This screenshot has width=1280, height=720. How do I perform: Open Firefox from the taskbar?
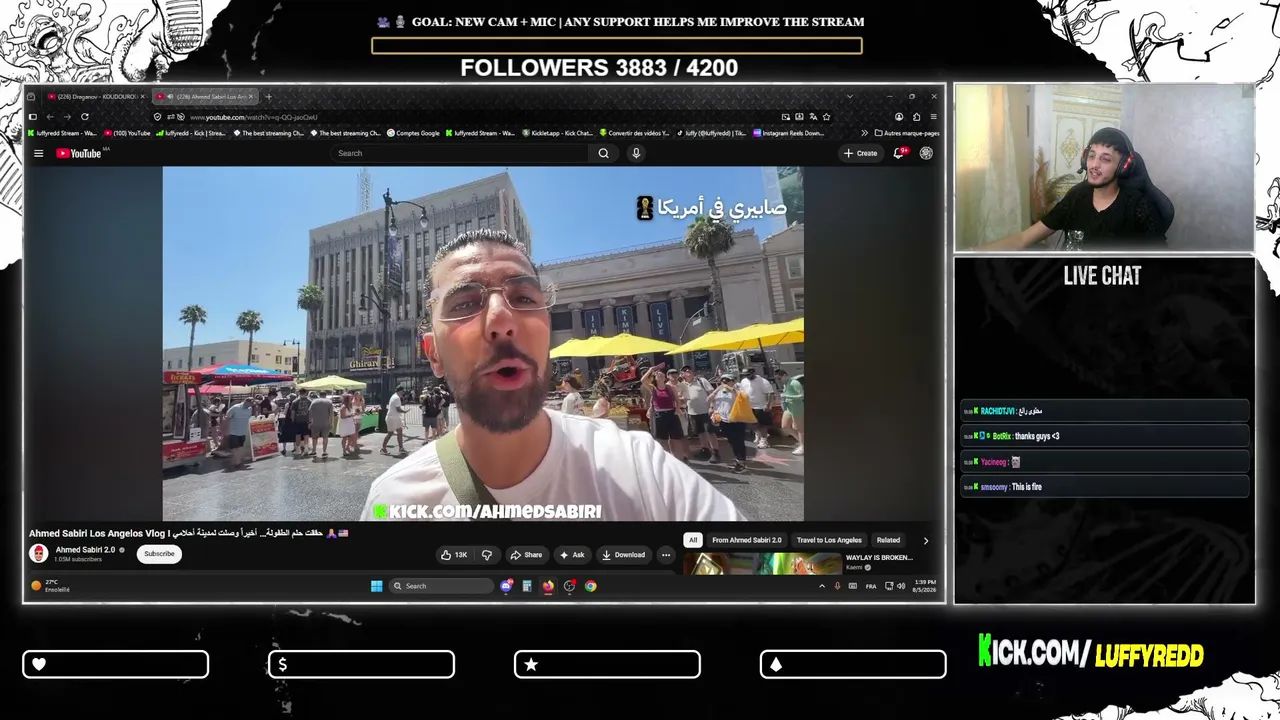pyautogui.click(x=548, y=586)
